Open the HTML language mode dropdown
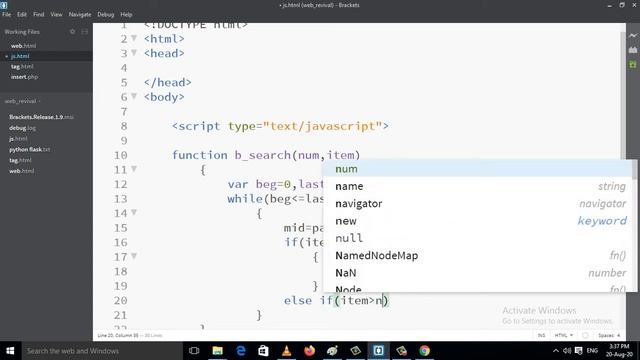Image resolution: width=640 pixels, height=360 pixels. pyautogui.click(x=563, y=336)
